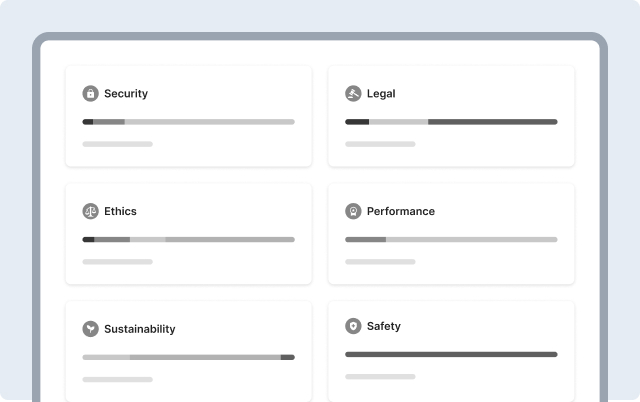Click placeholder text line under Security bar
The height and width of the screenshot is (402, 640).
[x=118, y=144]
